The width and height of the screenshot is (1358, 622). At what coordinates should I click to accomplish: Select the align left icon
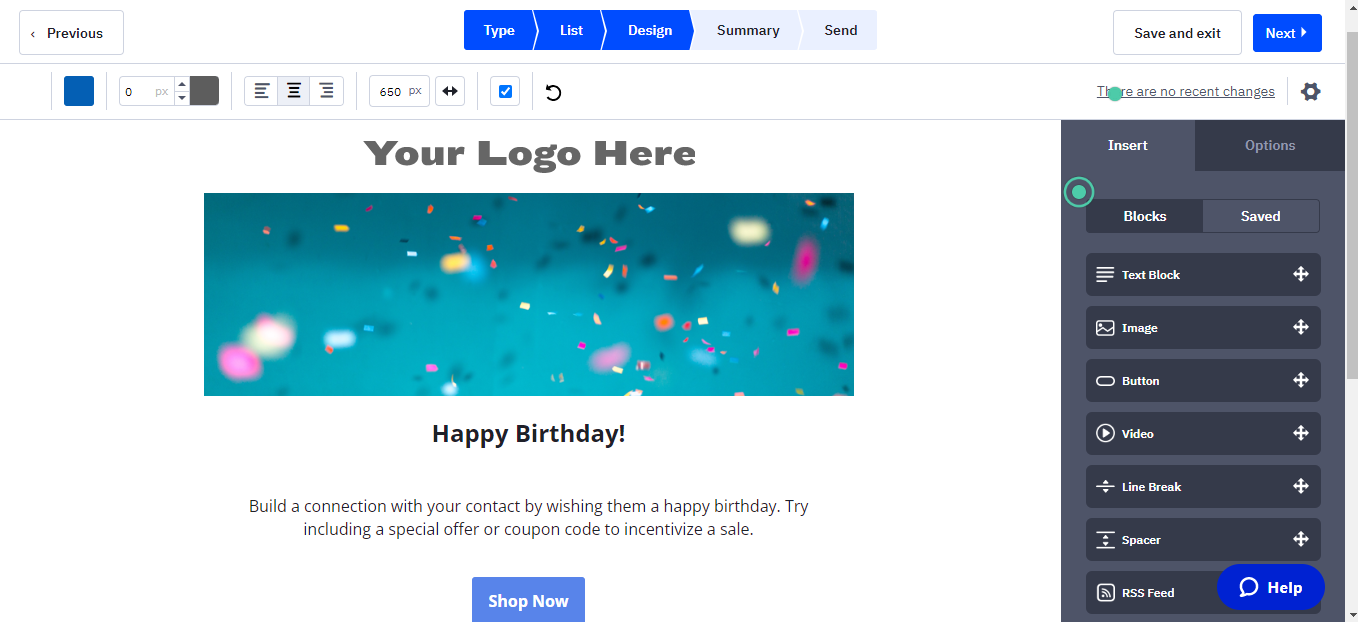tap(262, 91)
